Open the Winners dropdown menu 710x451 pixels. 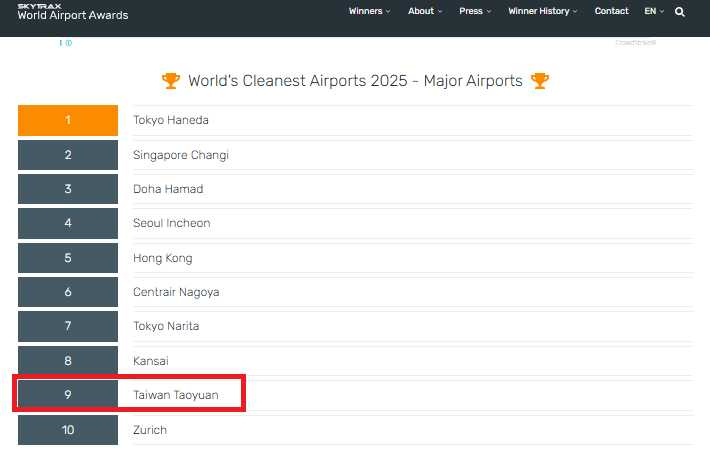(369, 11)
